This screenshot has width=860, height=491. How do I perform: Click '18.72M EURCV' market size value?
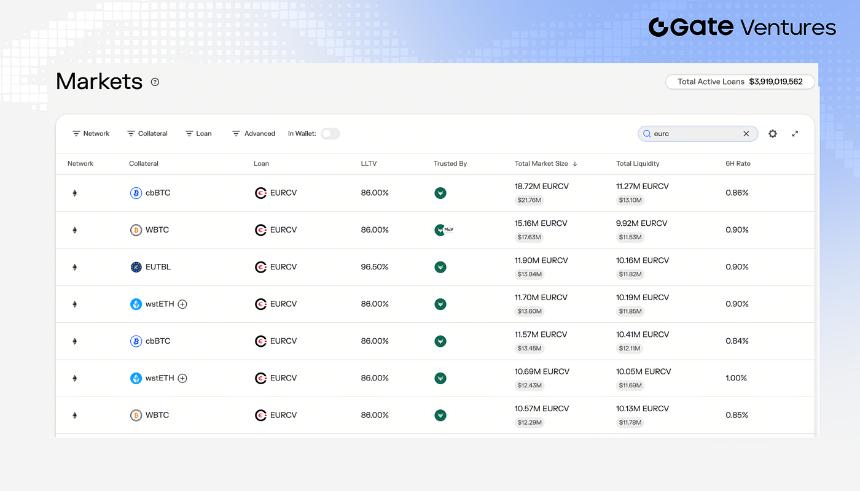[541, 186]
